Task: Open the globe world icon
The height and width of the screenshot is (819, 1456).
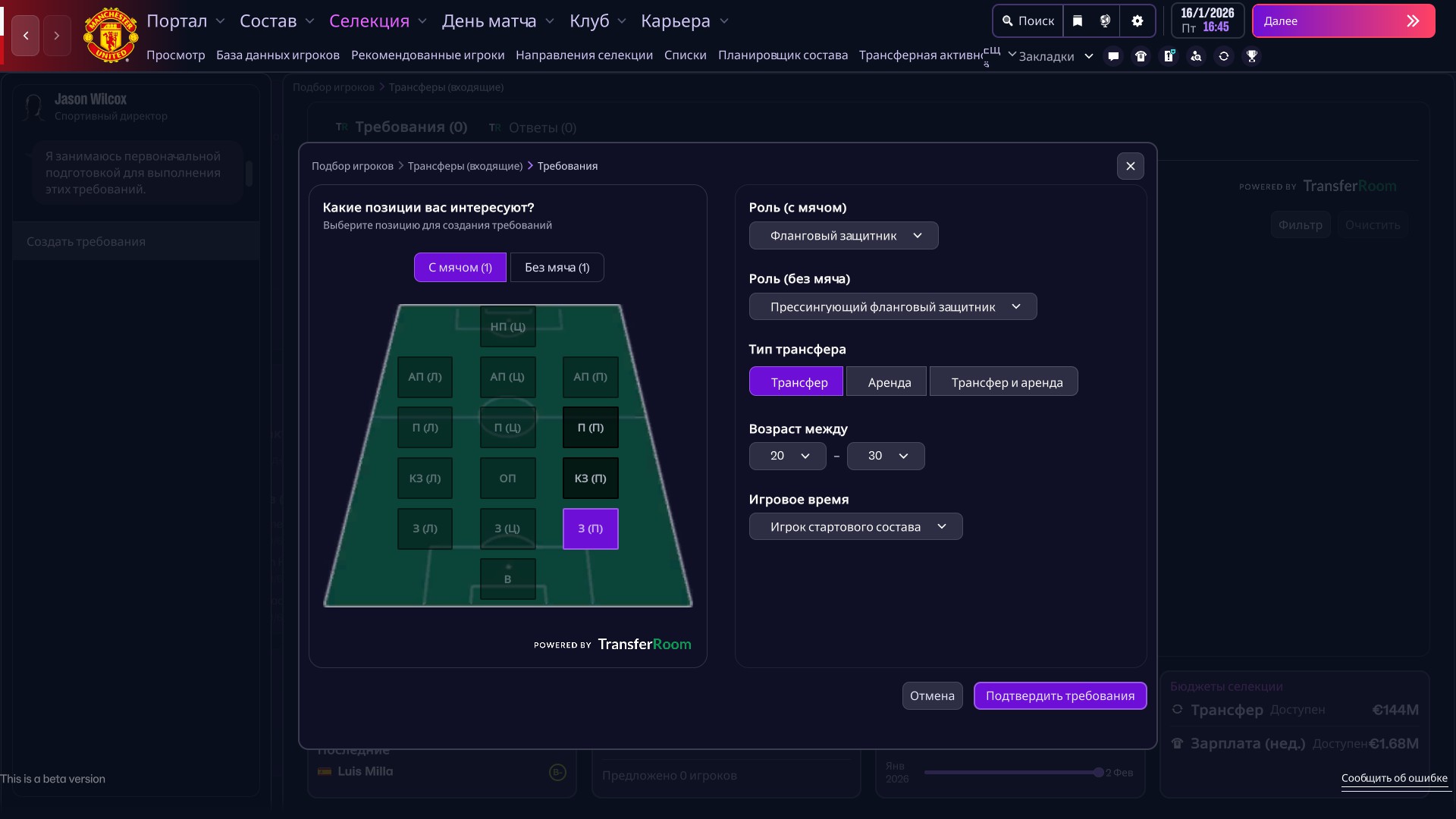Action: [x=1106, y=21]
